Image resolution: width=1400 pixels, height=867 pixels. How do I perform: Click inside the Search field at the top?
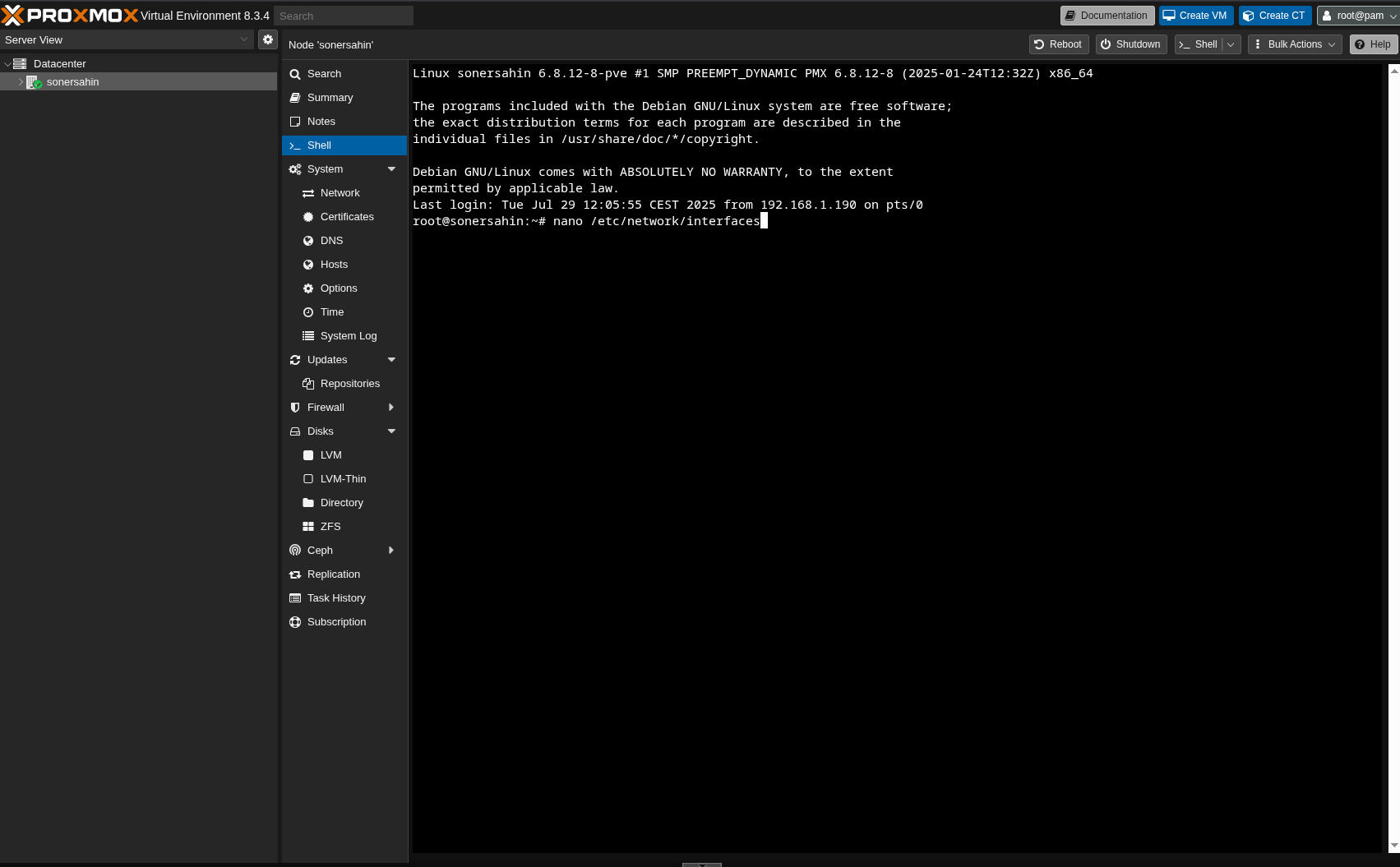344,15
